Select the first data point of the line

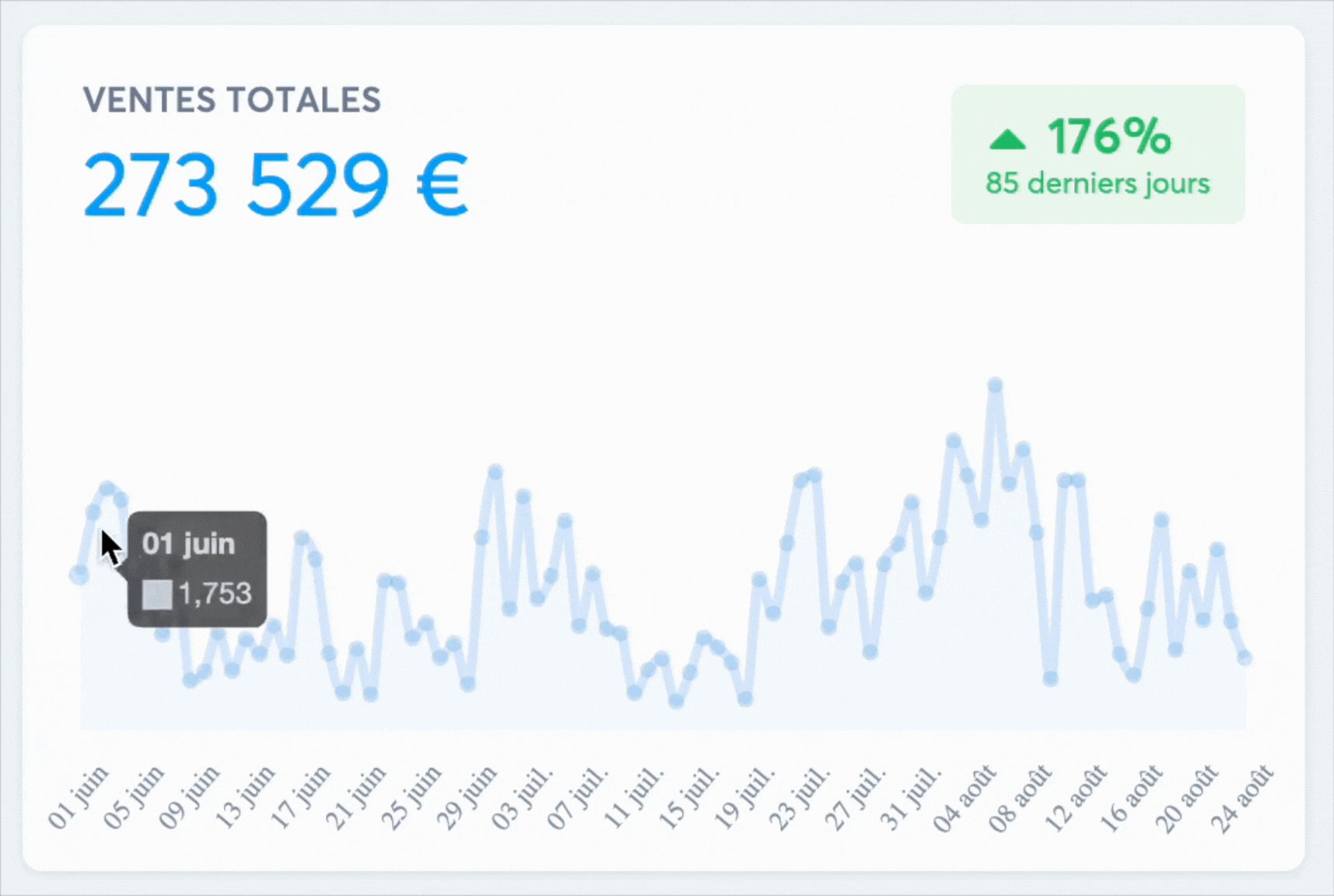pyautogui.click(x=79, y=575)
